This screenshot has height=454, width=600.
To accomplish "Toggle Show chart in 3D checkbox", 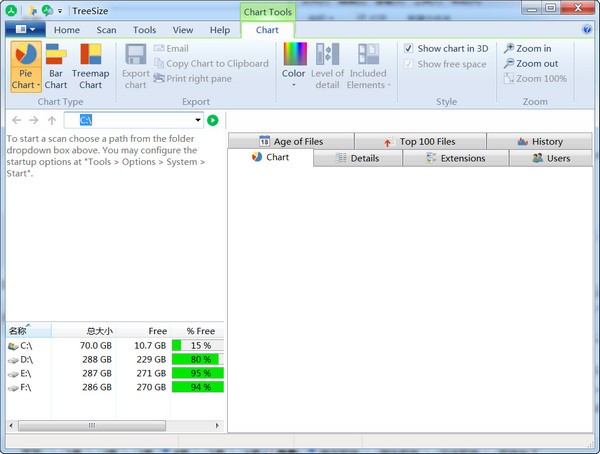I will pyautogui.click(x=408, y=48).
